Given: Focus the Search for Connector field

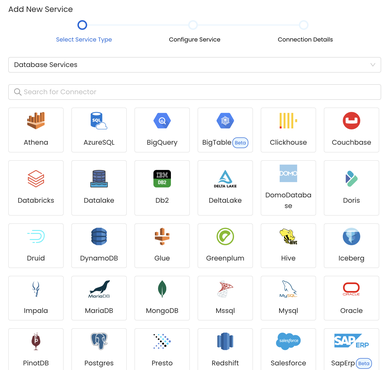Looking at the screenshot, I should click(x=195, y=92).
